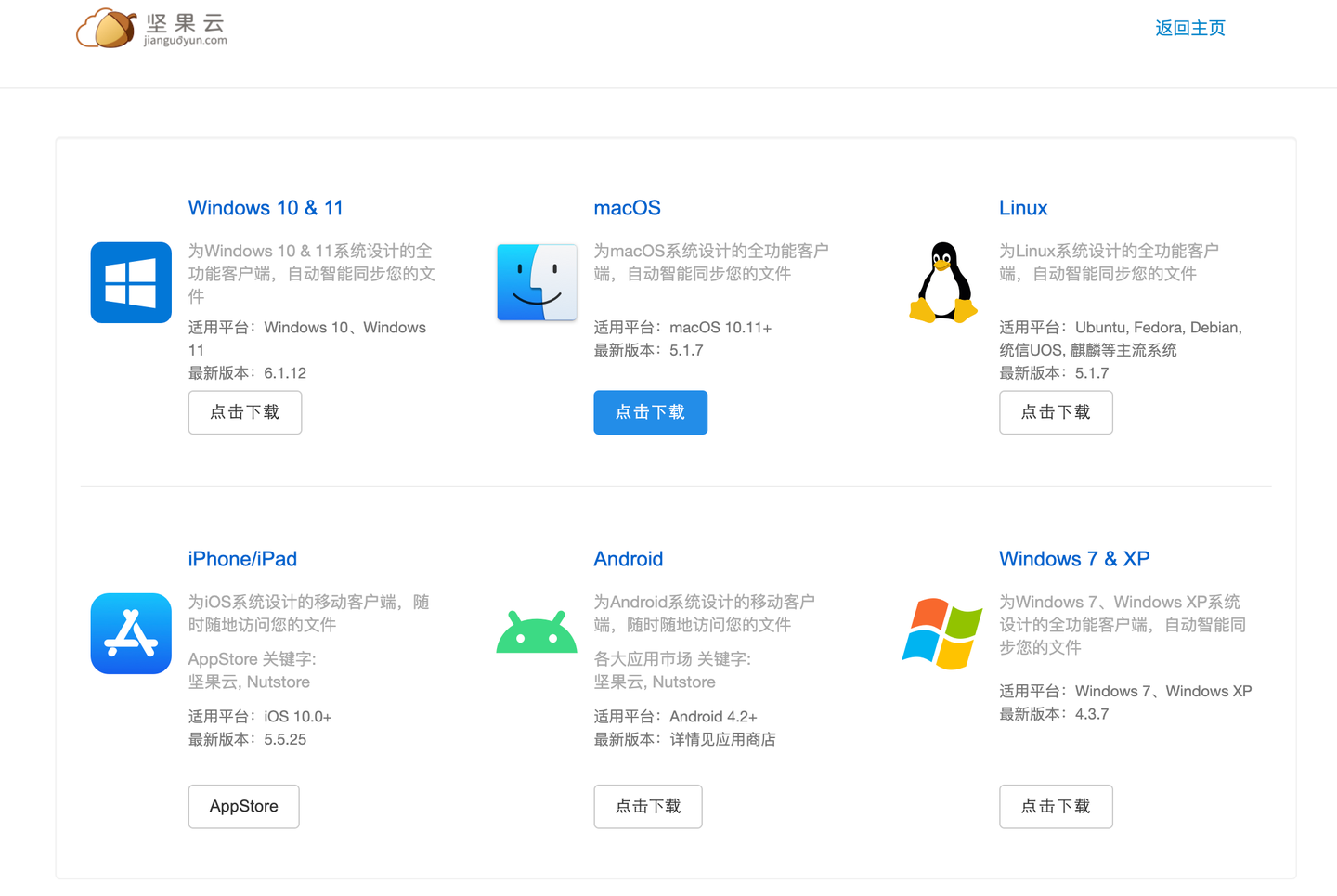Click the text 适用平台：macOS 10.11+
Screen dimensions: 1337x896
(x=682, y=328)
